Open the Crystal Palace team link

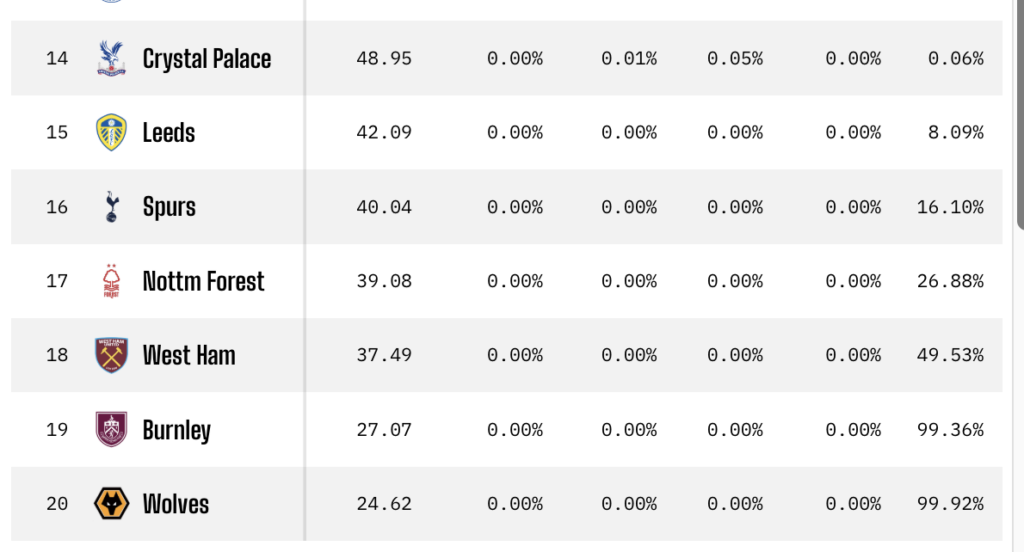pyautogui.click(x=207, y=59)
